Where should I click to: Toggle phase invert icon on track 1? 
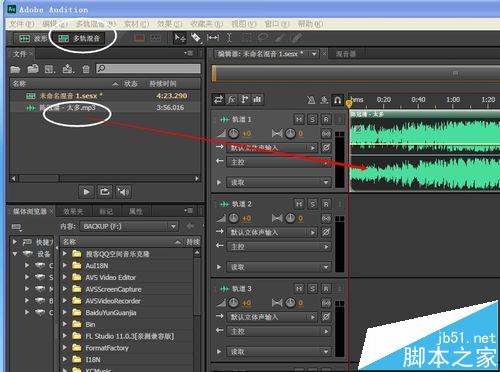tap(326, 147)
